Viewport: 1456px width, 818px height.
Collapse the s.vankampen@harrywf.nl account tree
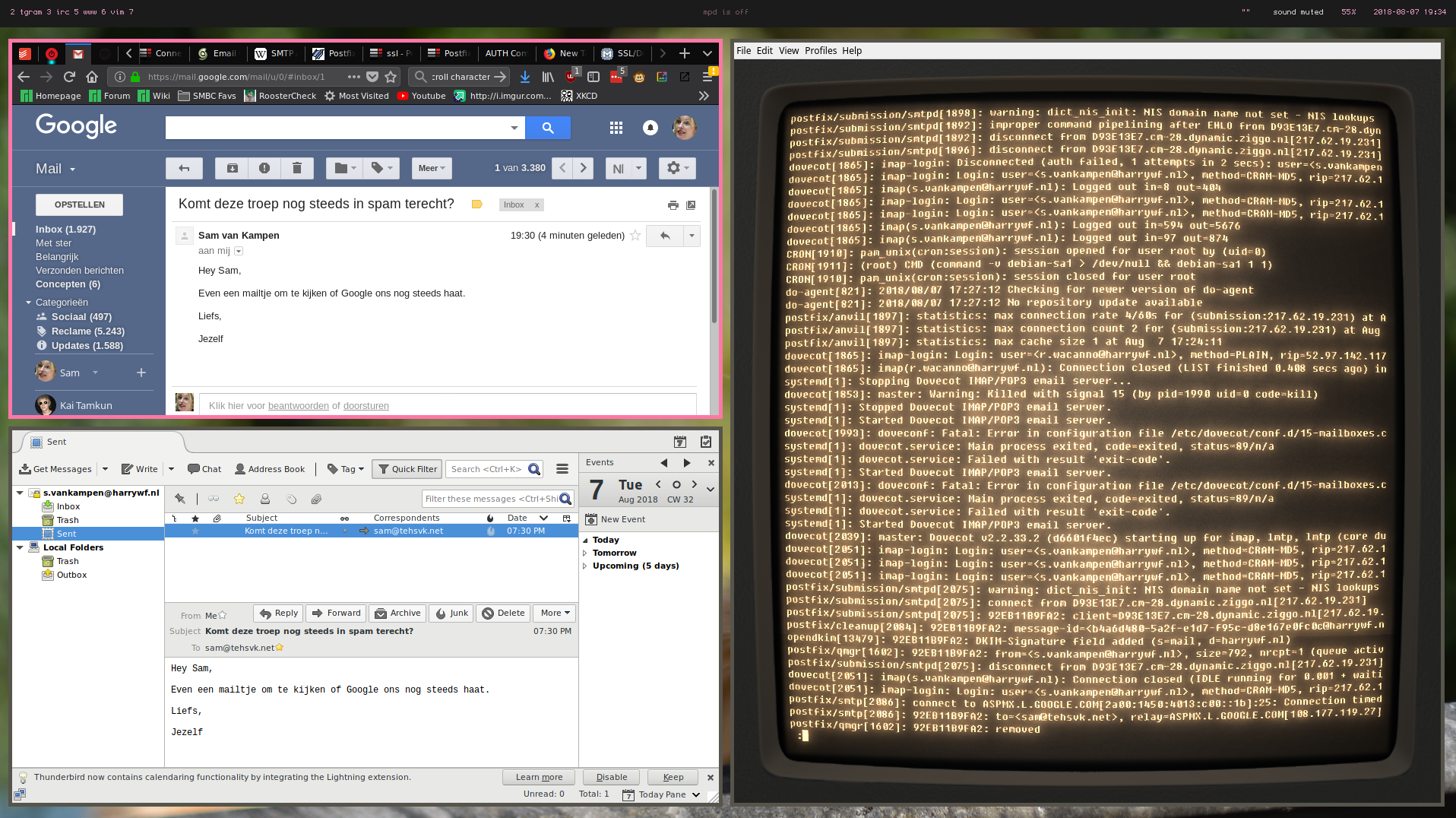(x=20, y=493)
